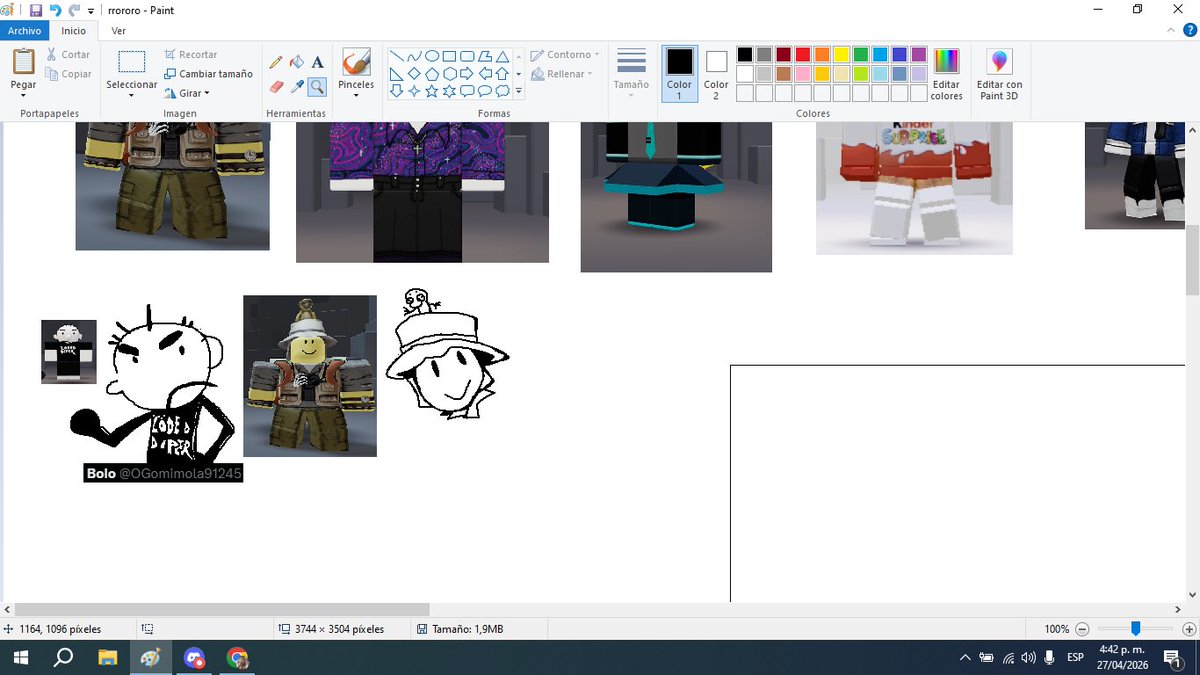Open Windows Start menu
Image resolution: width=1200 pixels, height=675 pixels.
pos(20,658)
